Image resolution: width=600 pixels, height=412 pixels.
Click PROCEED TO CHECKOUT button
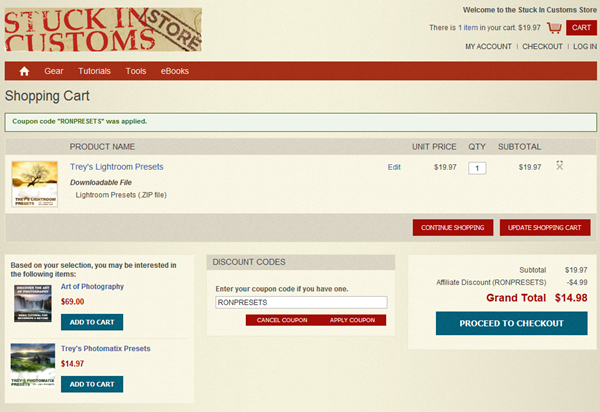click(512, 323)
